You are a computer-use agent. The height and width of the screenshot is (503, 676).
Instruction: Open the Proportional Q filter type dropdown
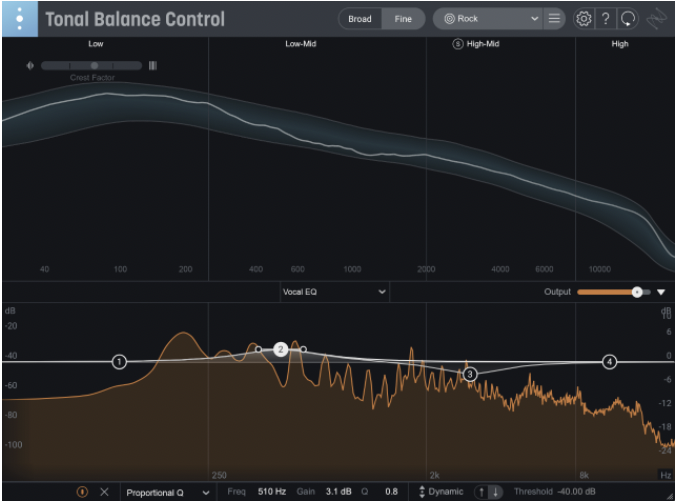pos(168,492)
